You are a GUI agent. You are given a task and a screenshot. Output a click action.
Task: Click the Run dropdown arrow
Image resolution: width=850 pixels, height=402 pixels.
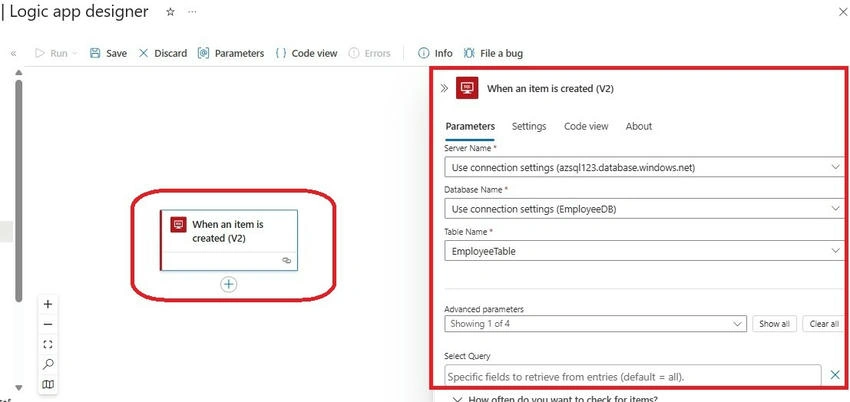click(x=74, y=53)
